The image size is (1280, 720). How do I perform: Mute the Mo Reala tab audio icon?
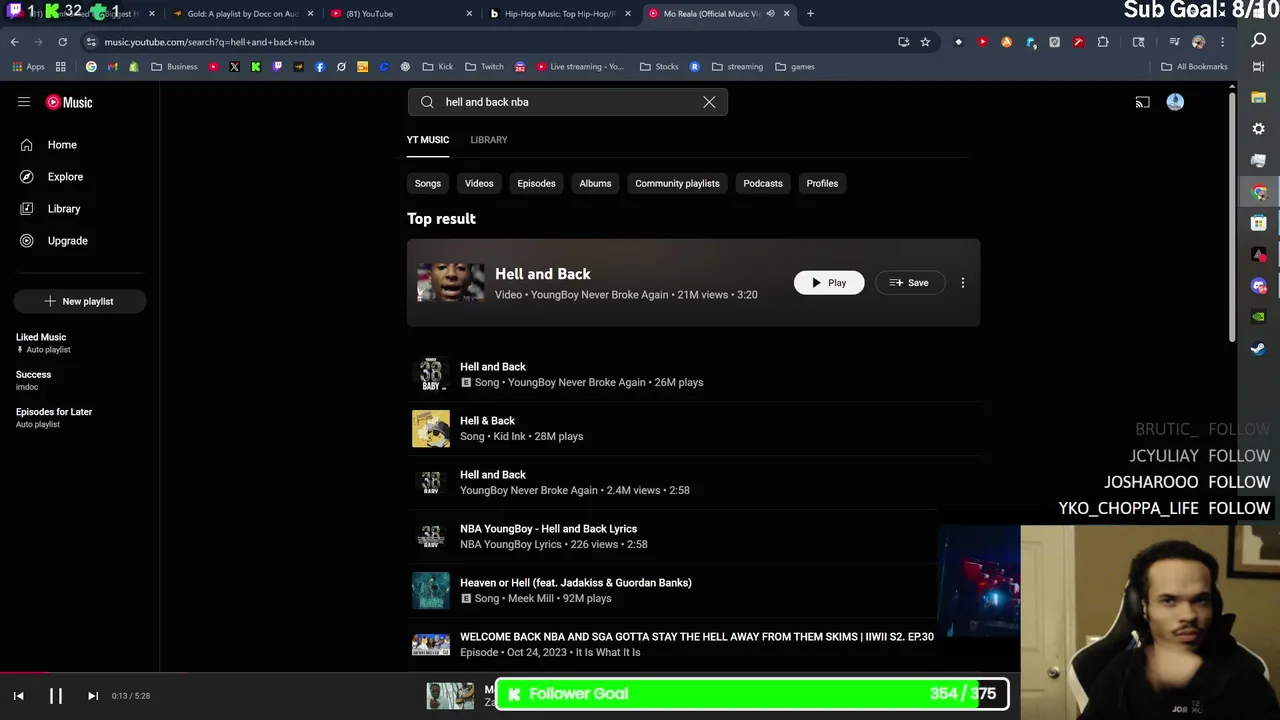770,14
